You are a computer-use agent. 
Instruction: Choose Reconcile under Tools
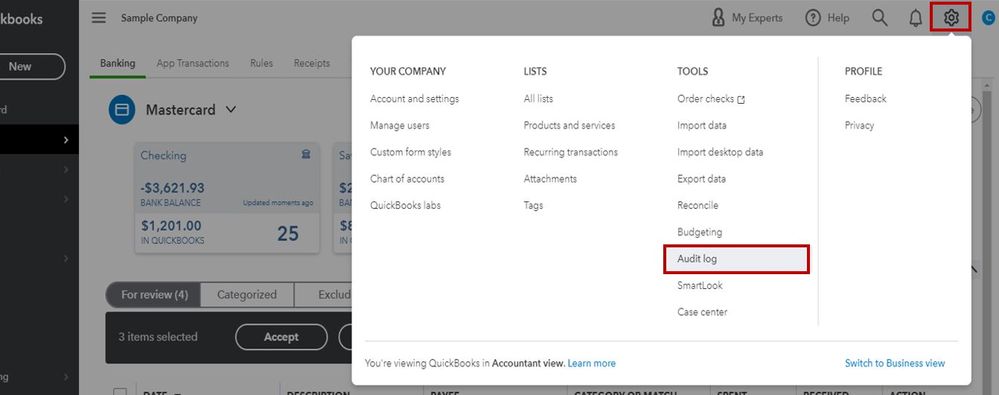[x=698, y=205]
